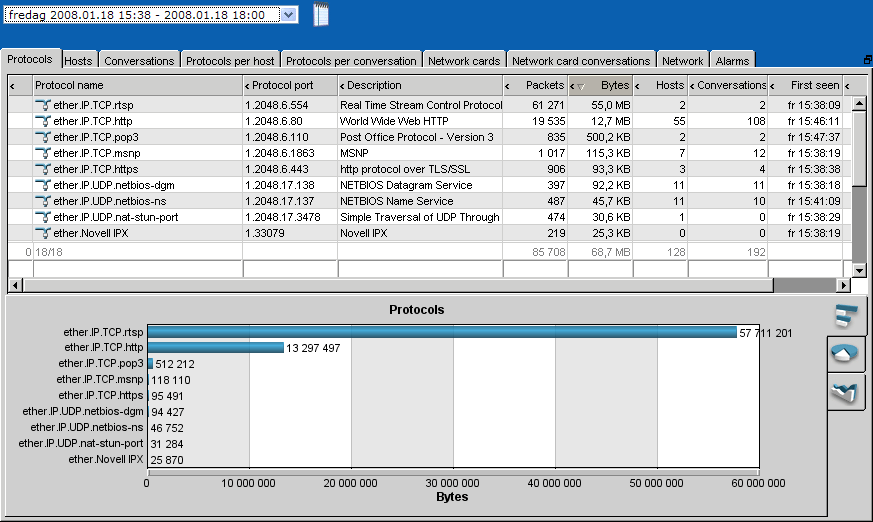The height and width of the screenshot is (522, 873).
Task: Click protocol icon for ether.IP.TCP.http row
Action: coord(43,121)
